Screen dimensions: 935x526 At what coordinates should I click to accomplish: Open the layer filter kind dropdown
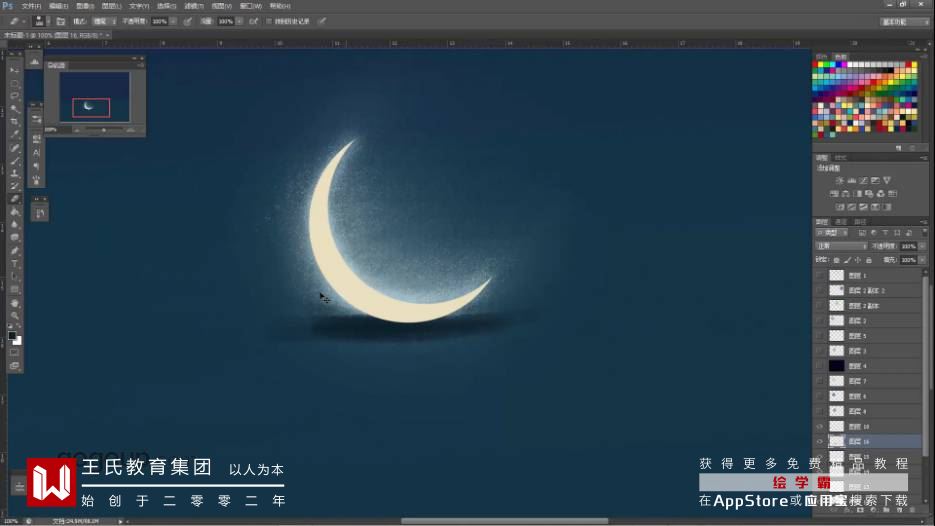(x=831, y=233)
